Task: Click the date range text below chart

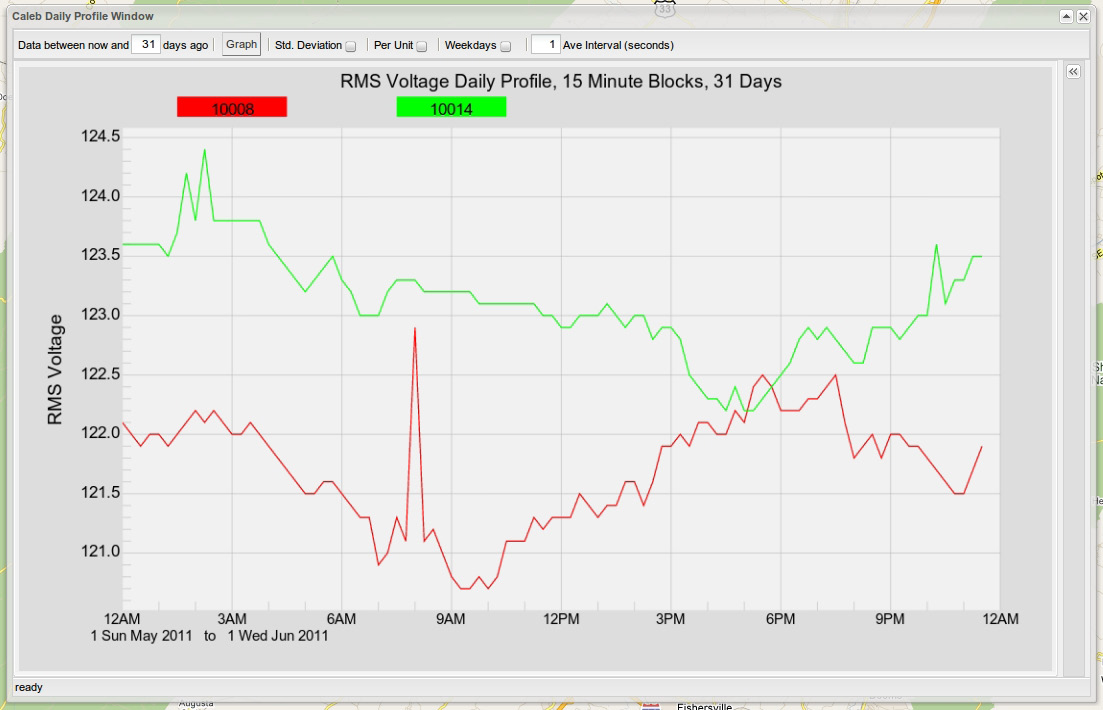Action: click(x=209, y=636)
